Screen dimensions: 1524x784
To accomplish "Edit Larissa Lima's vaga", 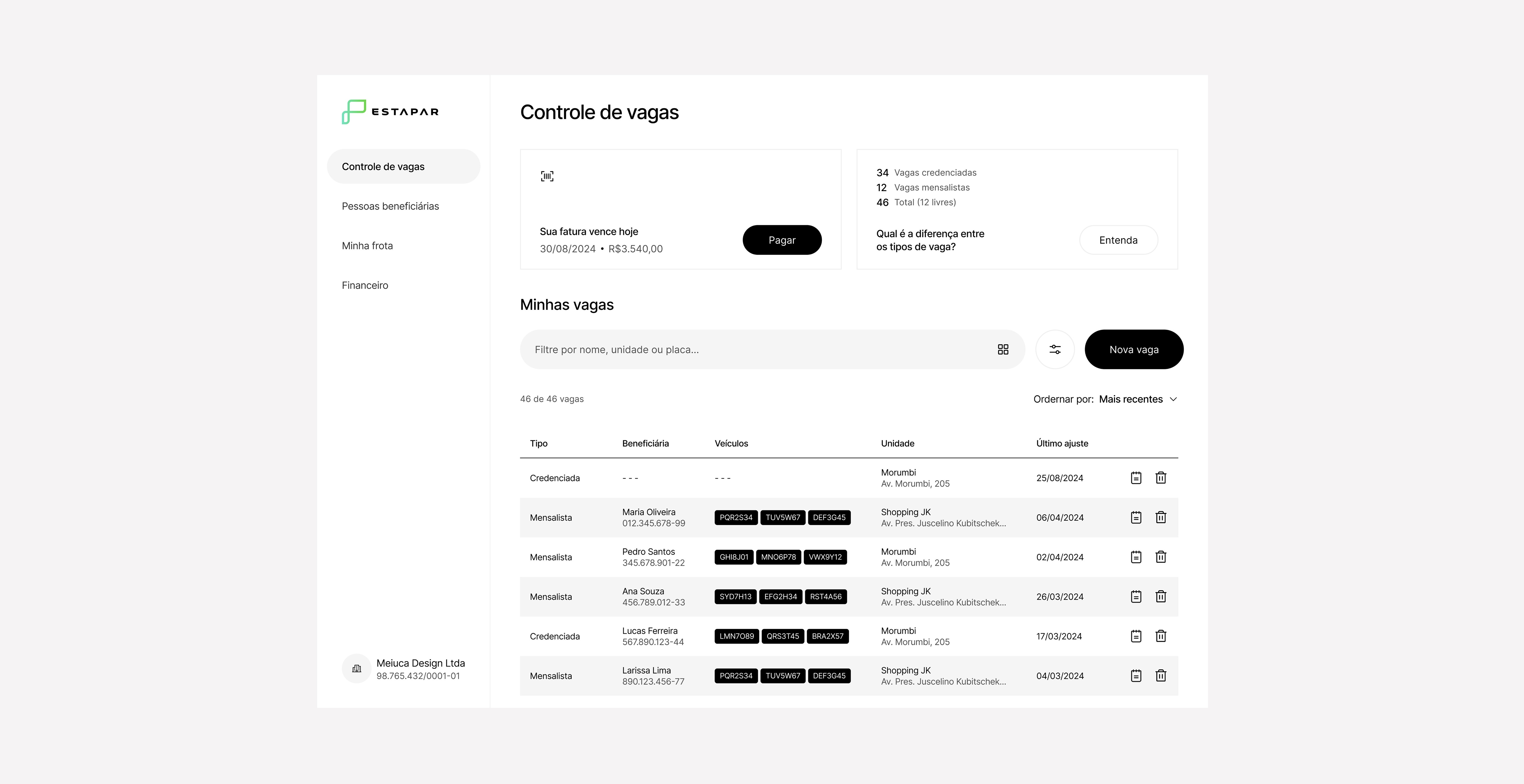I will [1136, 676].
